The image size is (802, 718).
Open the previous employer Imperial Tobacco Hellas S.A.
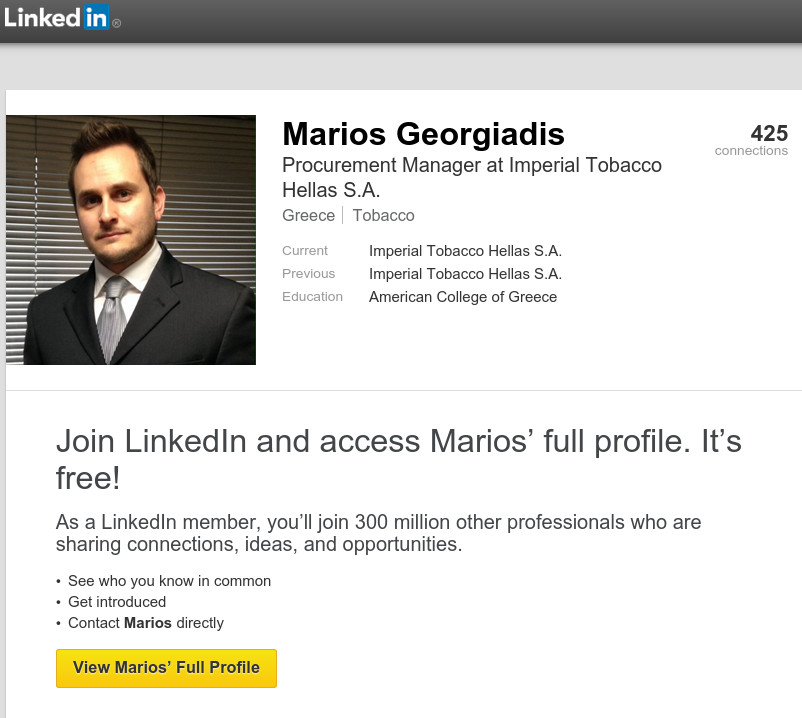(x=465, y=274)
